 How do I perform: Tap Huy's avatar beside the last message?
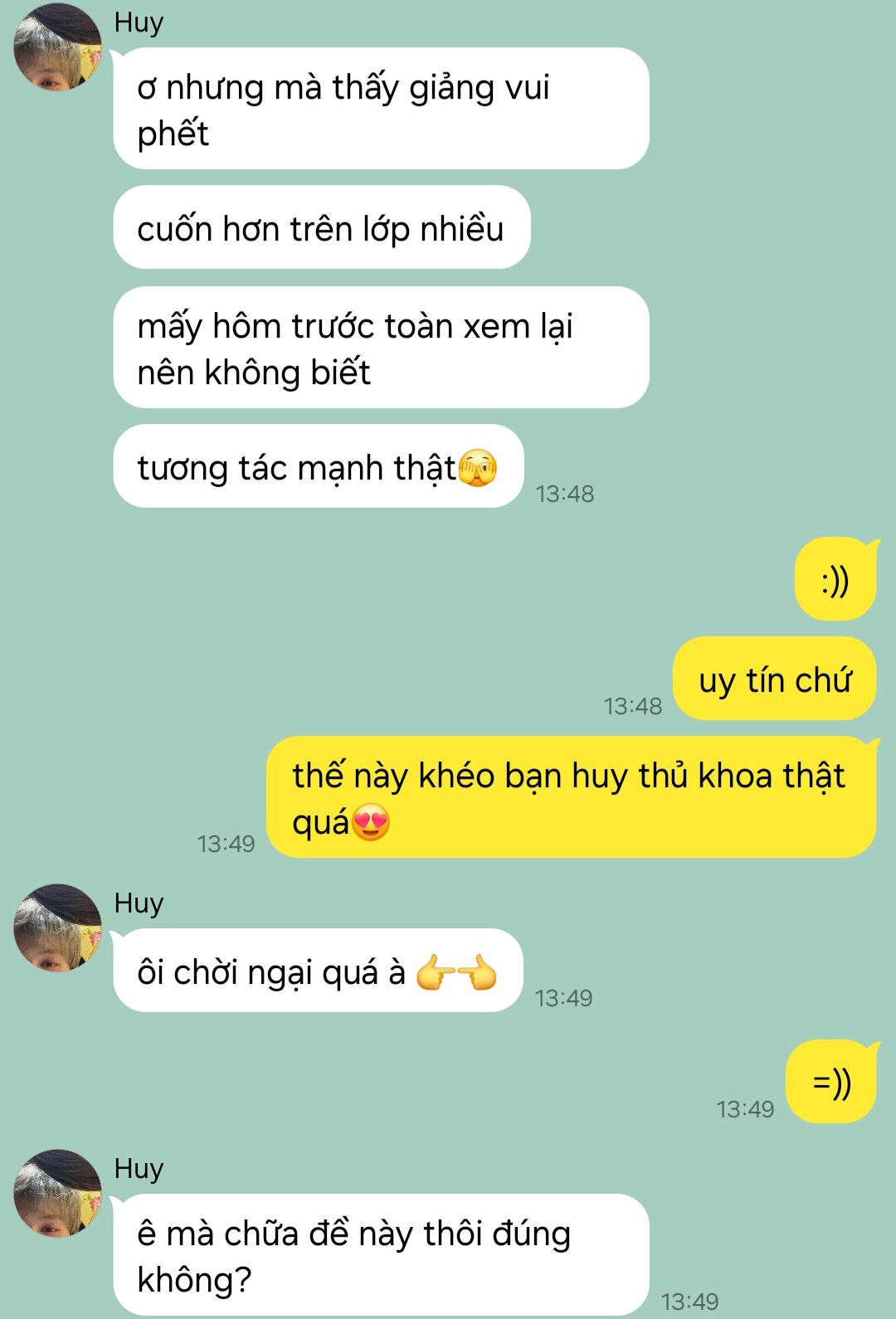[x=57, y=1193]
